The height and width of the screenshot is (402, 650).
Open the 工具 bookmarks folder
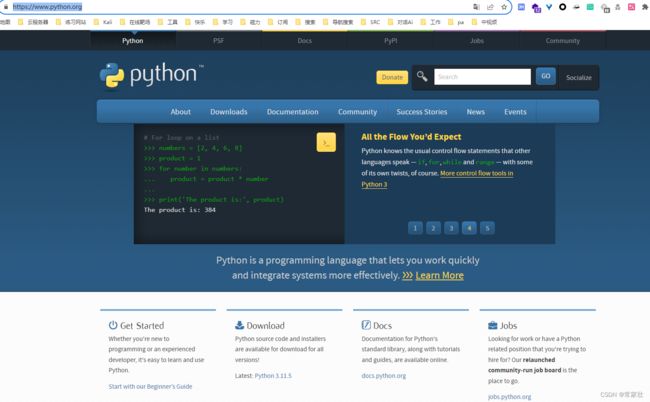point(168,22)
